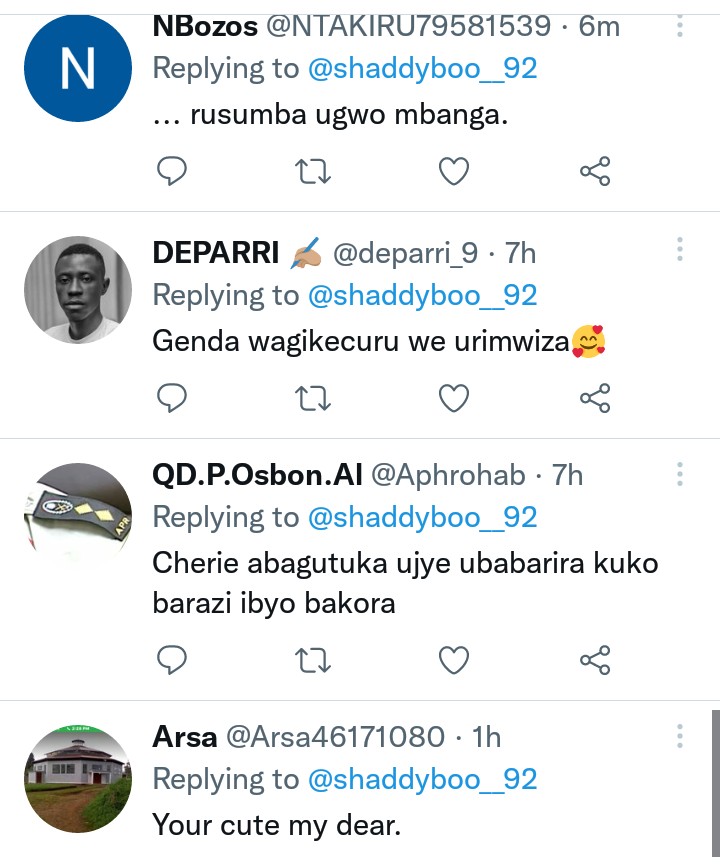This screenshot has height=867, width=720.
Task: Like the 'Cherie abagutuka' tweet
Action: (454, 660)
